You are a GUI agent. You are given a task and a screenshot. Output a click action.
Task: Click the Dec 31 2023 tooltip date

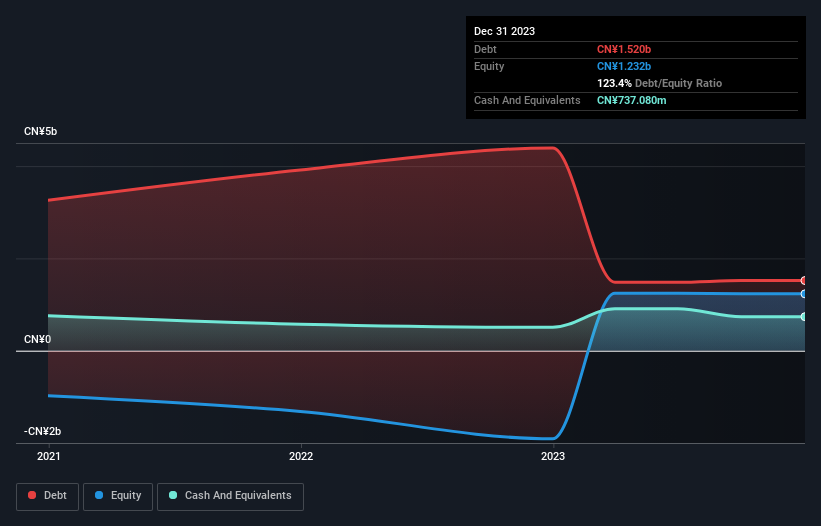click(x=504, y=31)
